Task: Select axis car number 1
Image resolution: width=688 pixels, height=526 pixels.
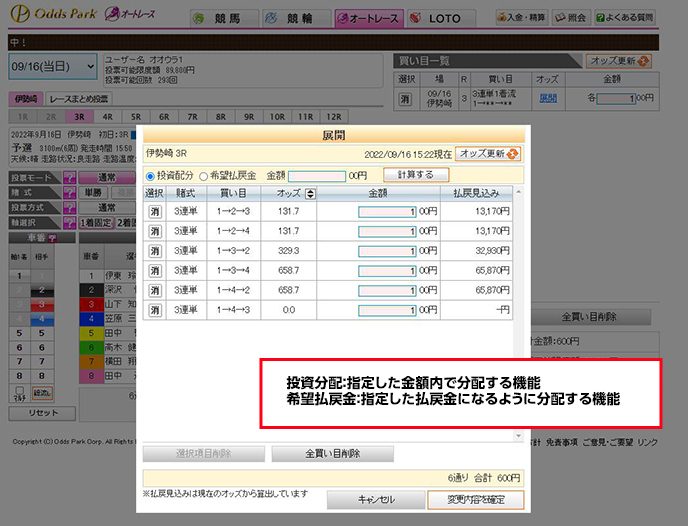Action: pyautogui.click(x=19, y=276)
